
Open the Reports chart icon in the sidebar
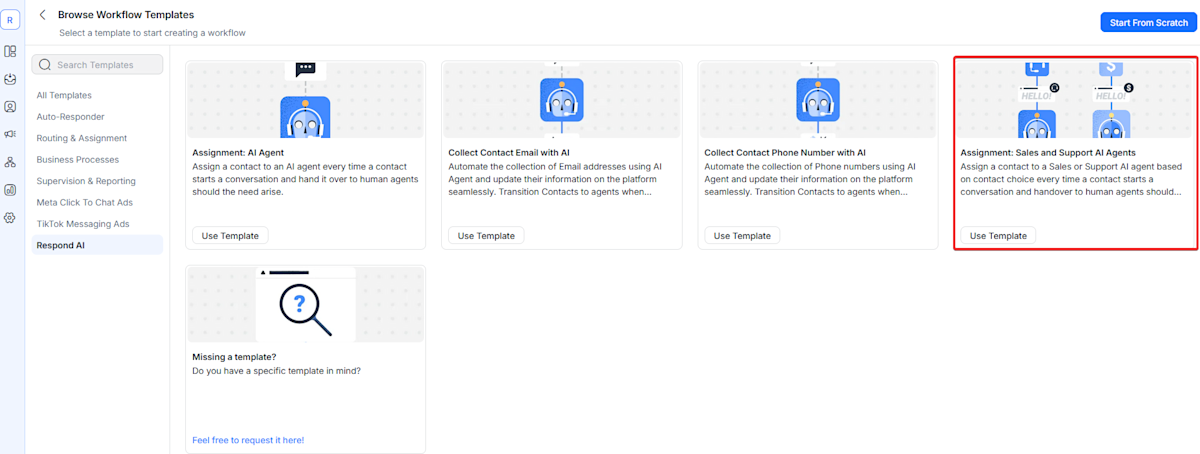11,189
